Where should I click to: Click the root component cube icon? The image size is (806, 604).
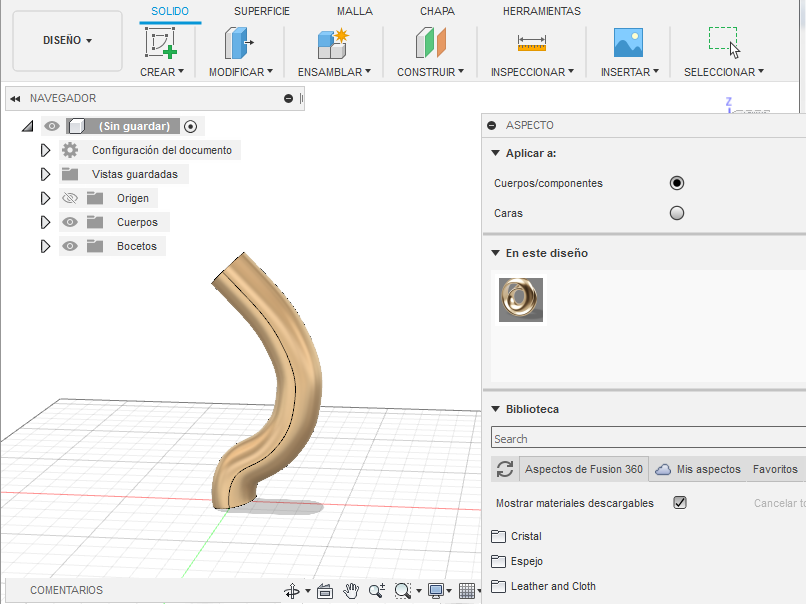pyautogui.click(x=77, y=126)
